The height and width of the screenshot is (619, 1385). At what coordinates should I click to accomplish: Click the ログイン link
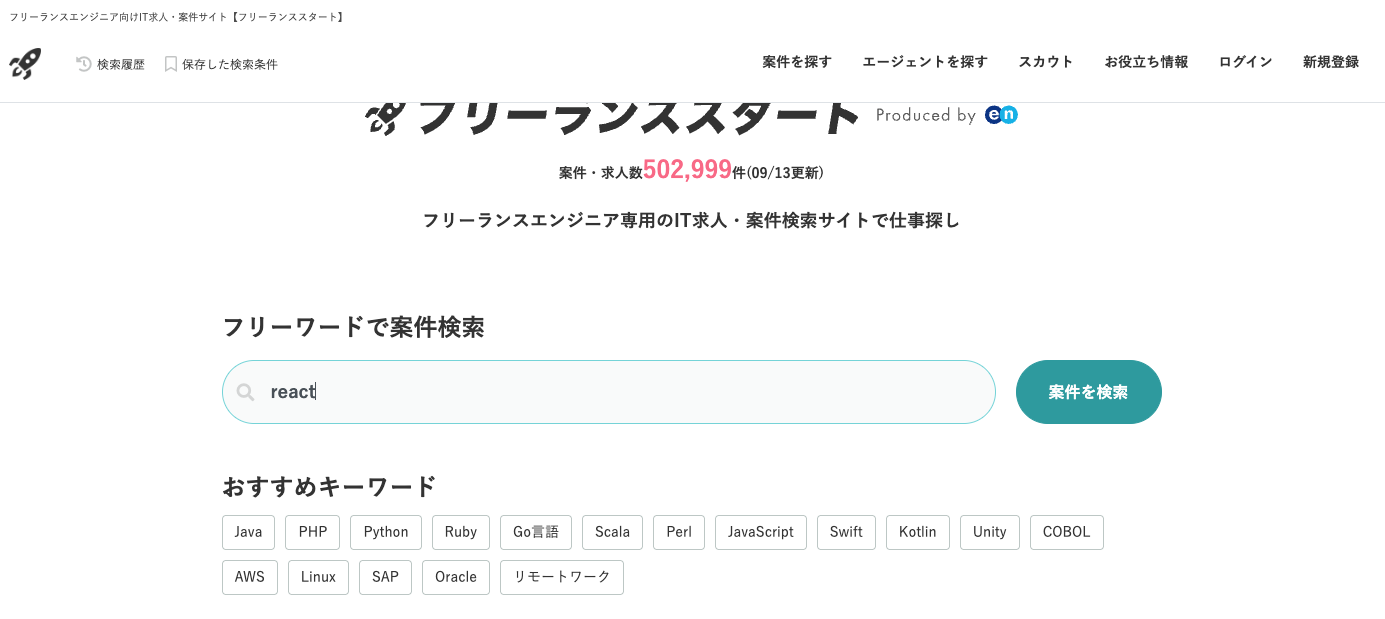(x=1245, y=62)
